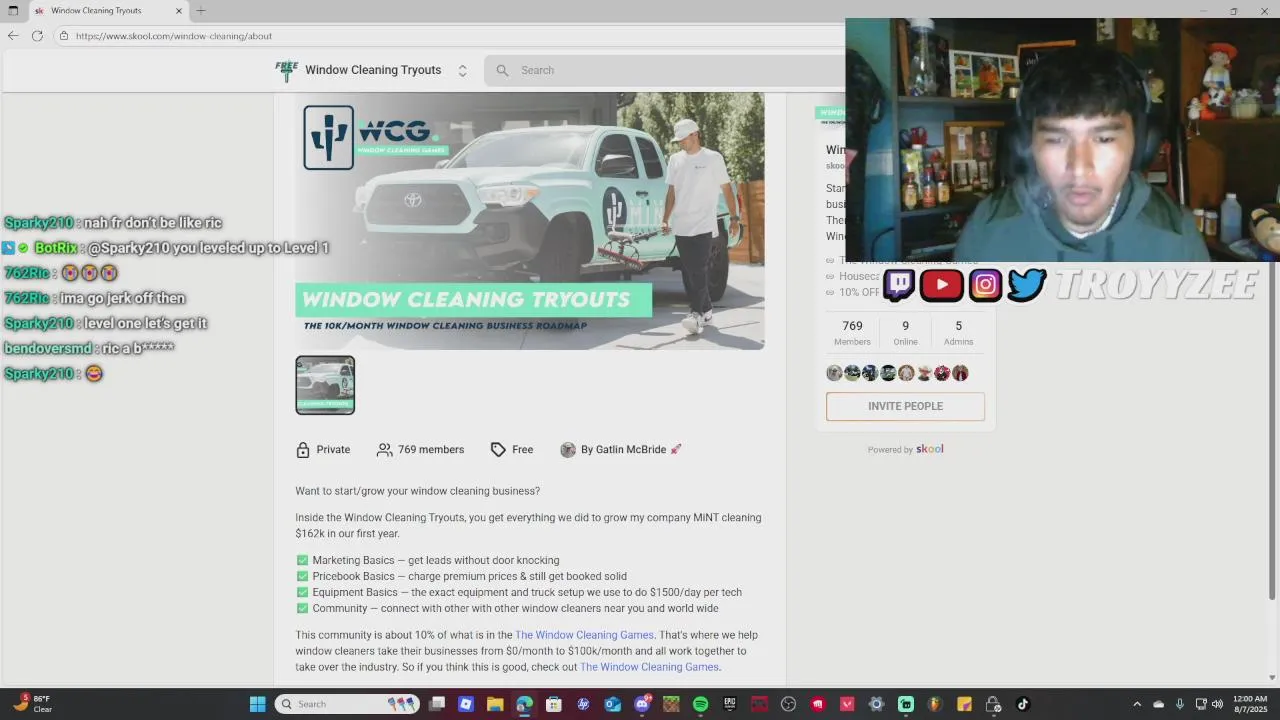
Task: Click the INVITE PEOPLE button
Action: pyautogui.click(x=905, y=406)
